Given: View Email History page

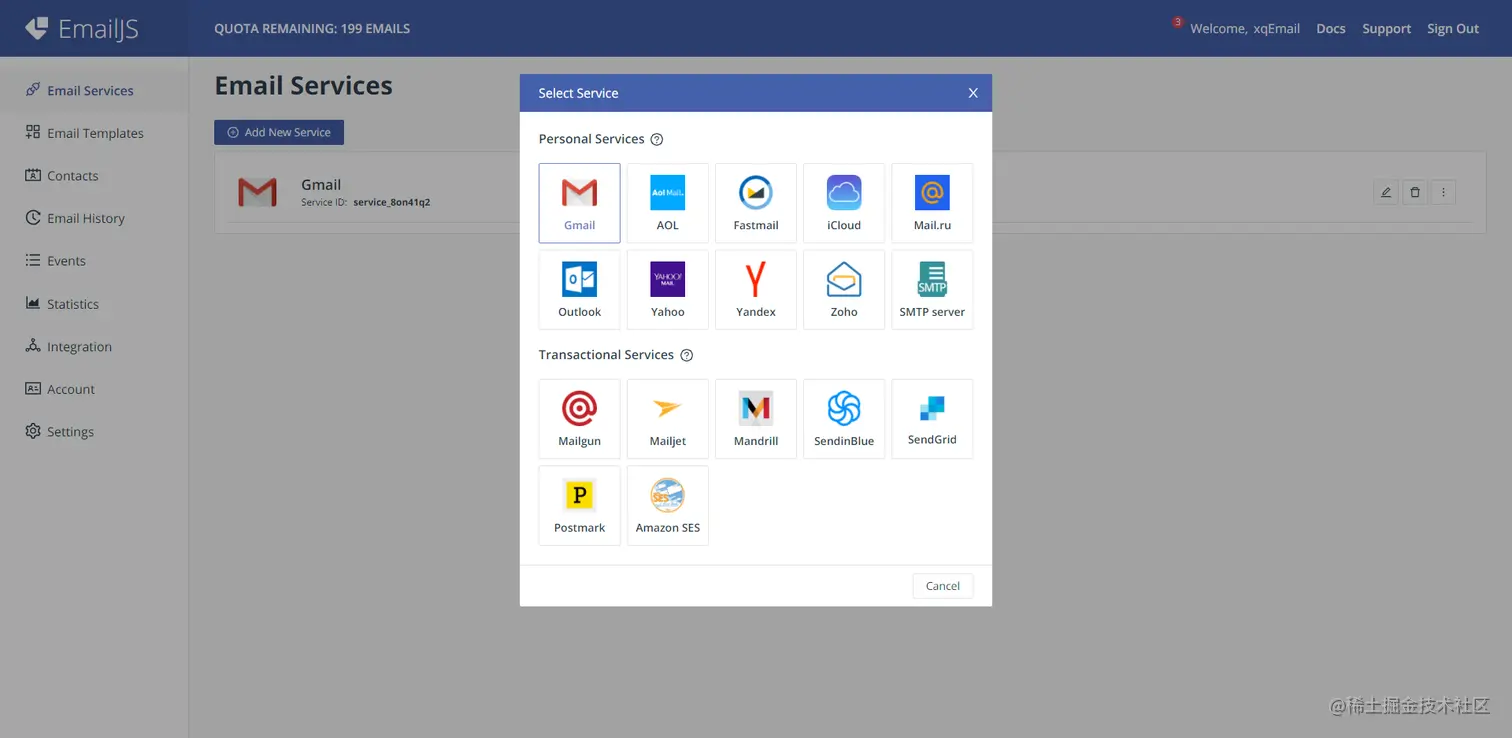Looking at the screenshot, I should (94, 218).
